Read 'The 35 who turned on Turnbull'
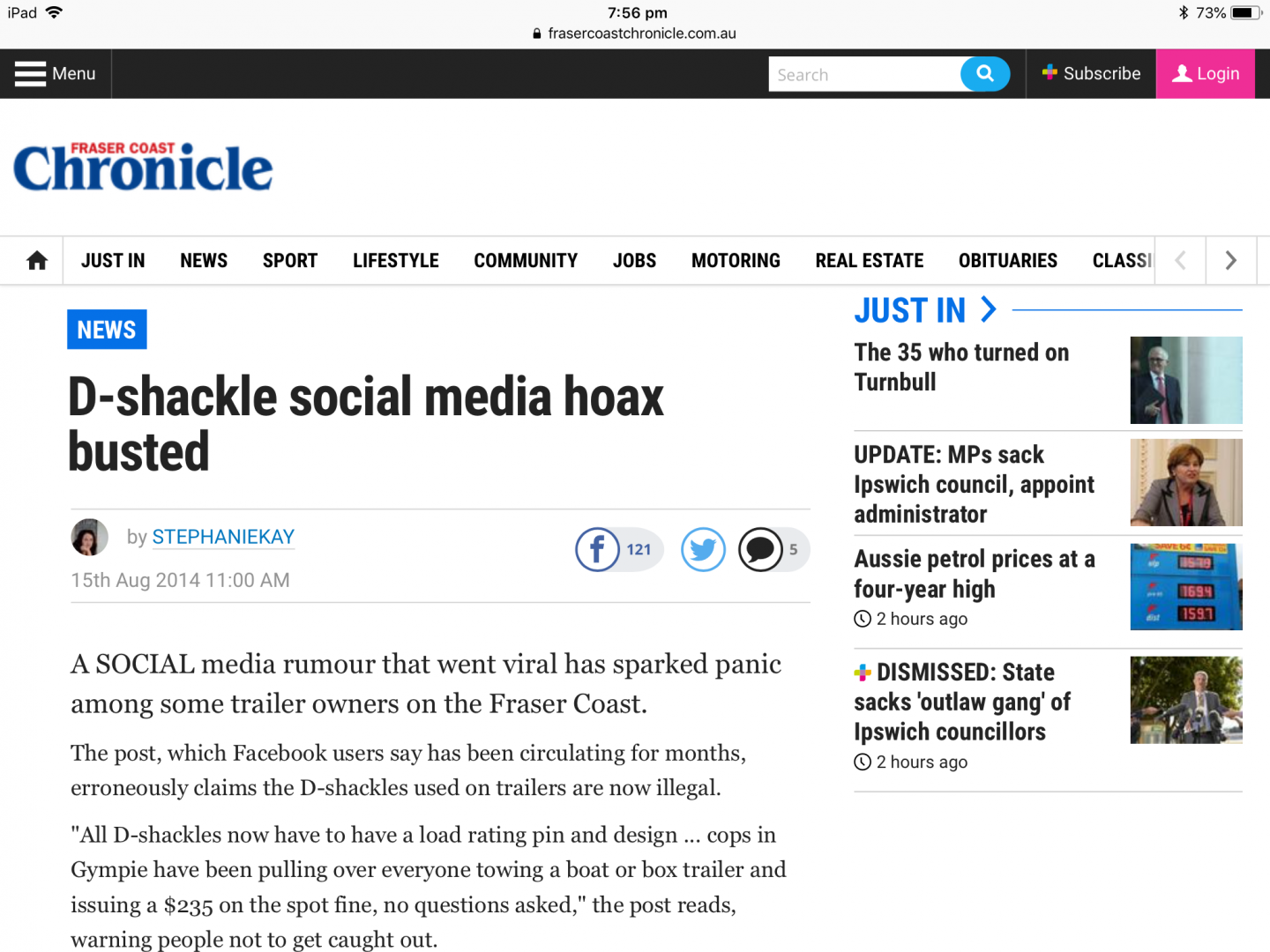Screen dimensions: 1270x952 [961, 367]
